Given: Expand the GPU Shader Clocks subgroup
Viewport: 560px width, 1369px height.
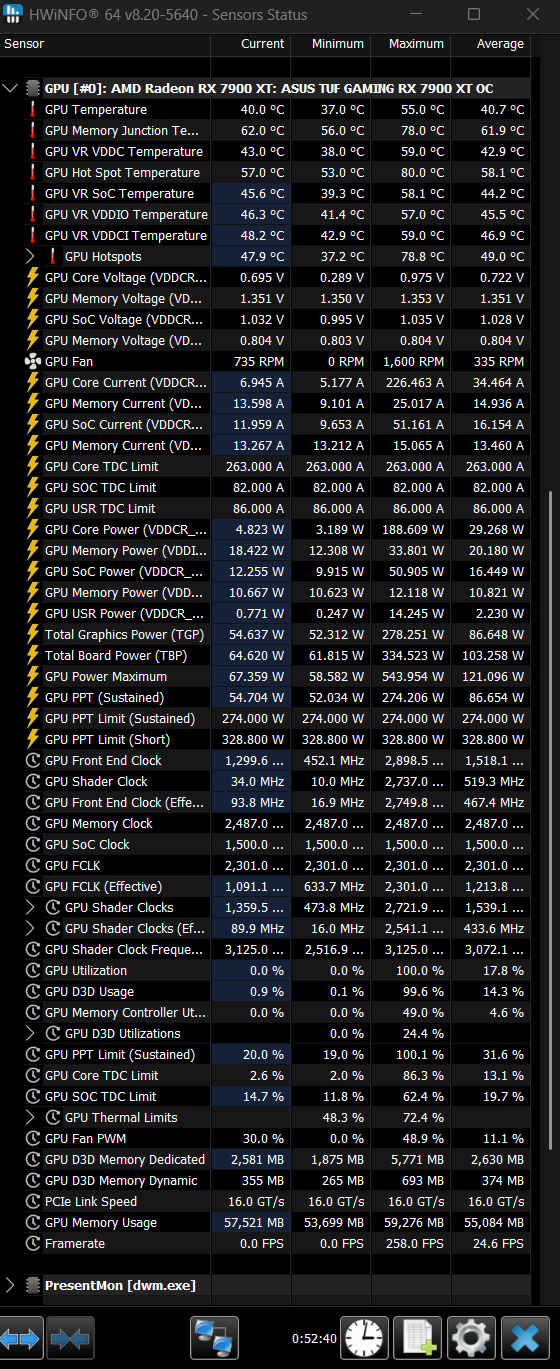Looking at the screenshot, I should pos(31,907).
